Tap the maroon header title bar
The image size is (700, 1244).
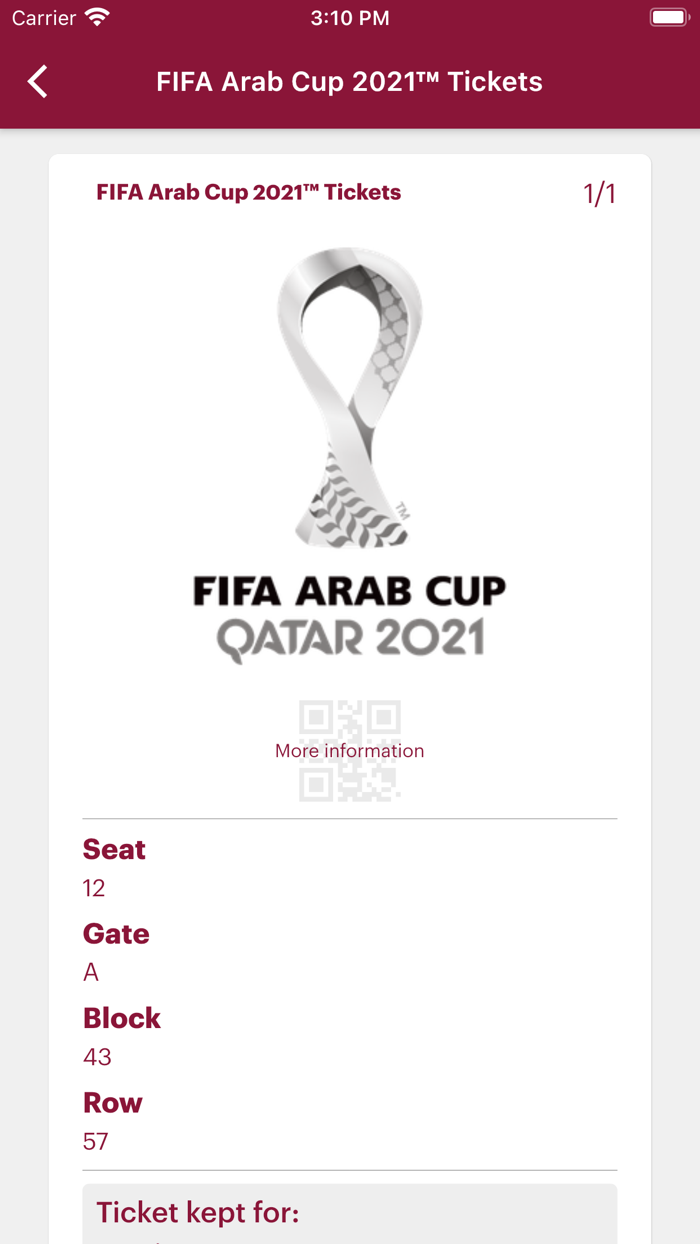click(x=350, y=81)
